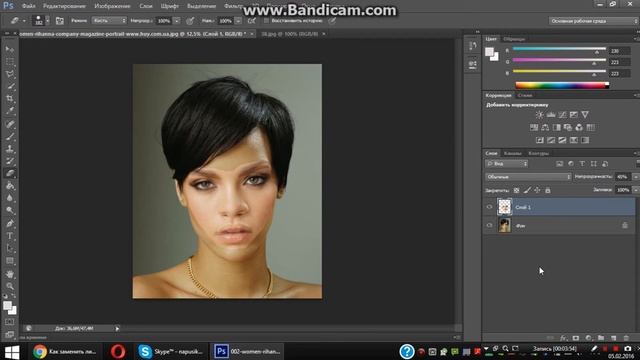The image size is (640, 360).
Task: Select the Brush tool
Action: (x=10, y=136)
